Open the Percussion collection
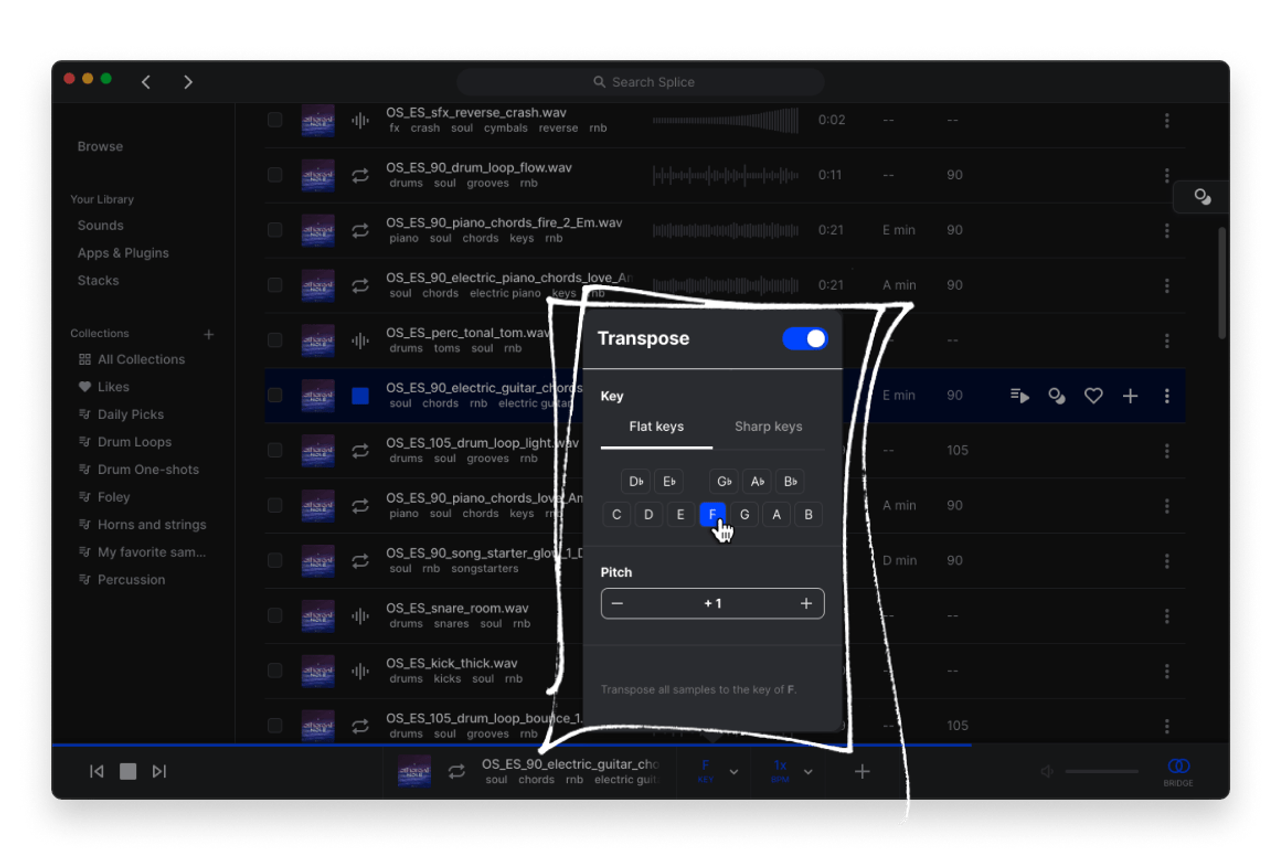Image resolution: width=1280 pixels, height=861 pixels. click(122, 579)
